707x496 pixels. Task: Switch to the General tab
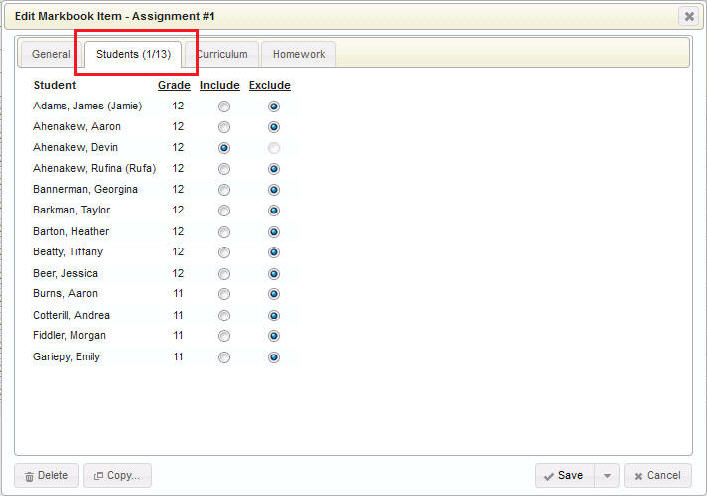(51, 54)
